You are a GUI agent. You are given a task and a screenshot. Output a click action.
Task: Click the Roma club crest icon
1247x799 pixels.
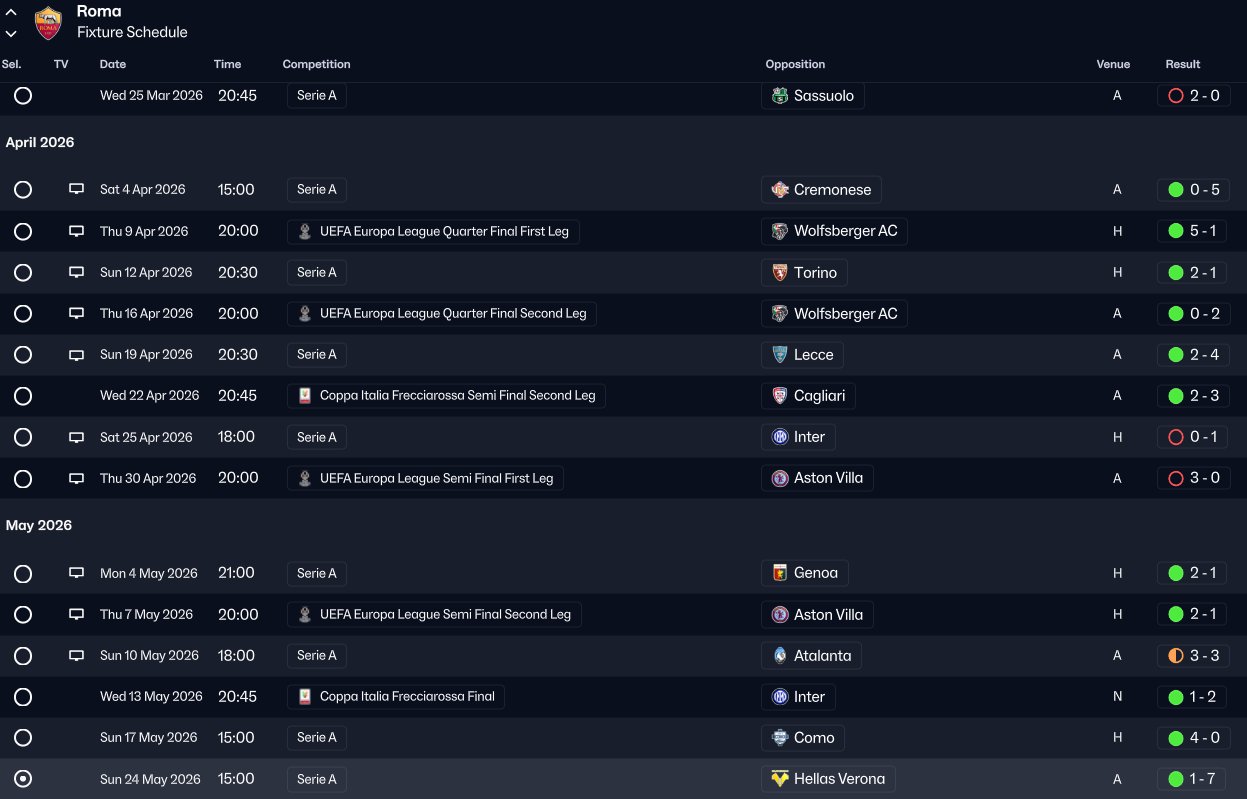(48, 22)
